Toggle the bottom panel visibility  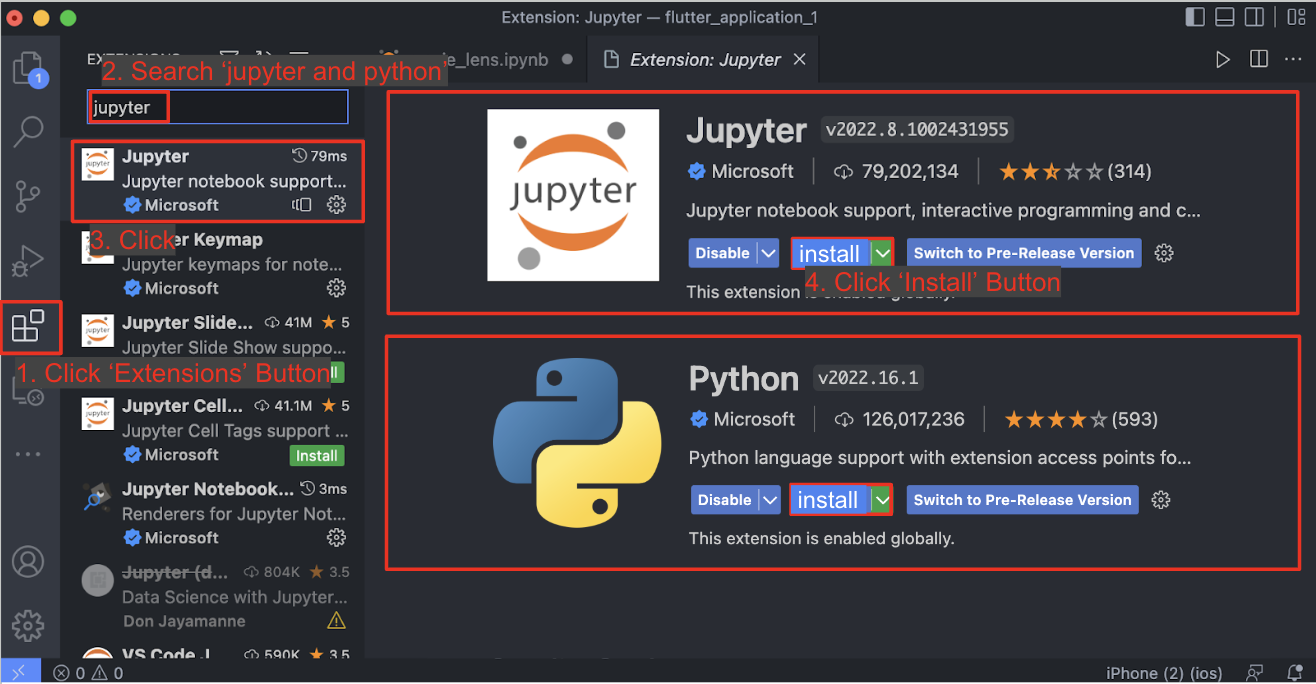pyautogui.click(x=1225, y=17)
